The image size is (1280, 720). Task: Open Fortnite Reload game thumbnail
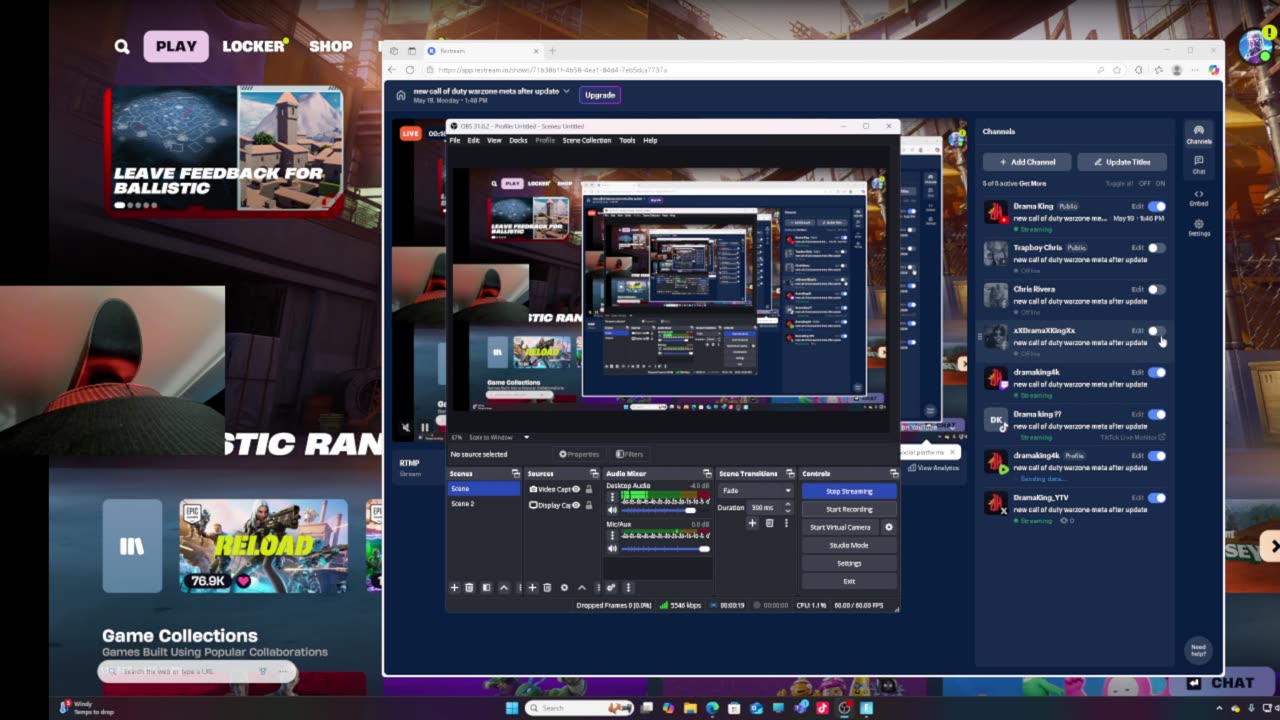[x=264, y=546]
